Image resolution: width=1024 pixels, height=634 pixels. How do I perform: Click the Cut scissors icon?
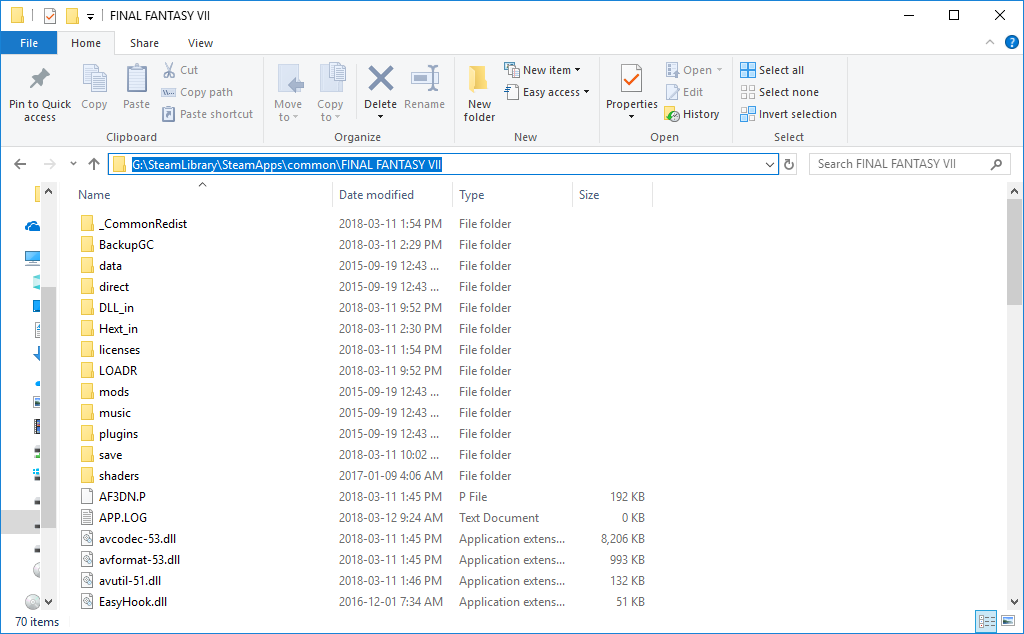coord(169,70)
